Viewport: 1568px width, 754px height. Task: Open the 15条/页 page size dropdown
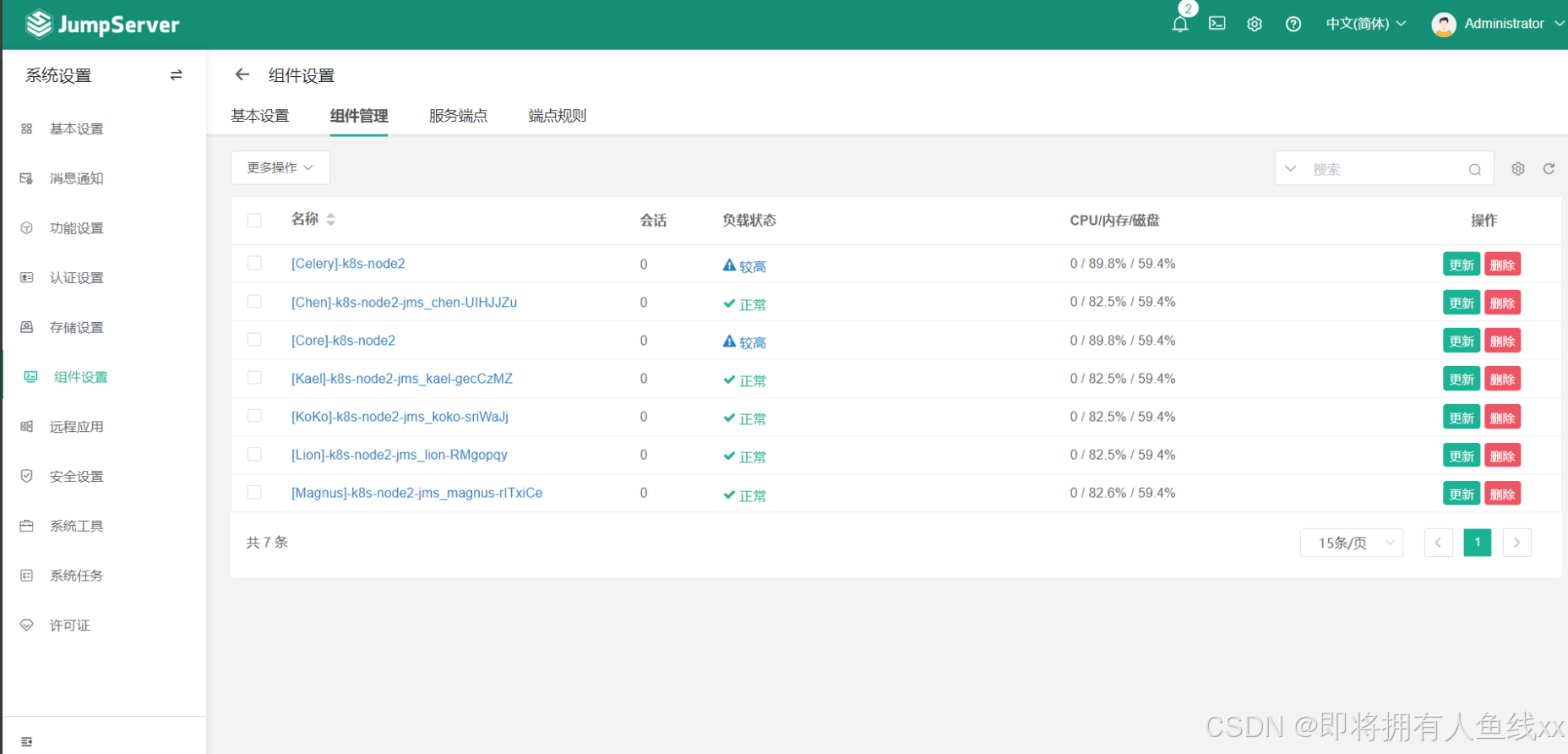click(x=1351, y=543)
